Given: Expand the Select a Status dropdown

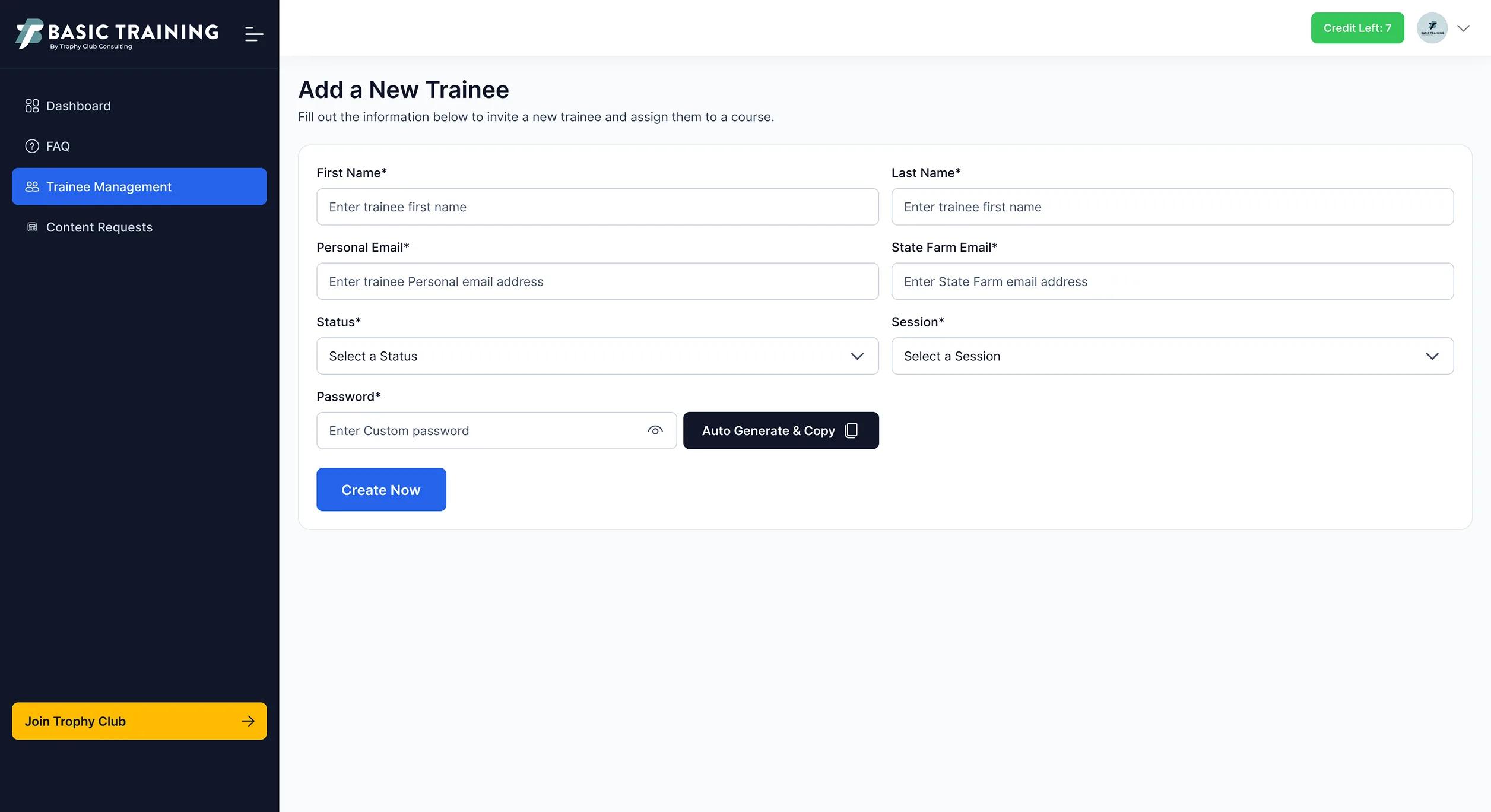Looking at the screenshot, I should (597, 356).
